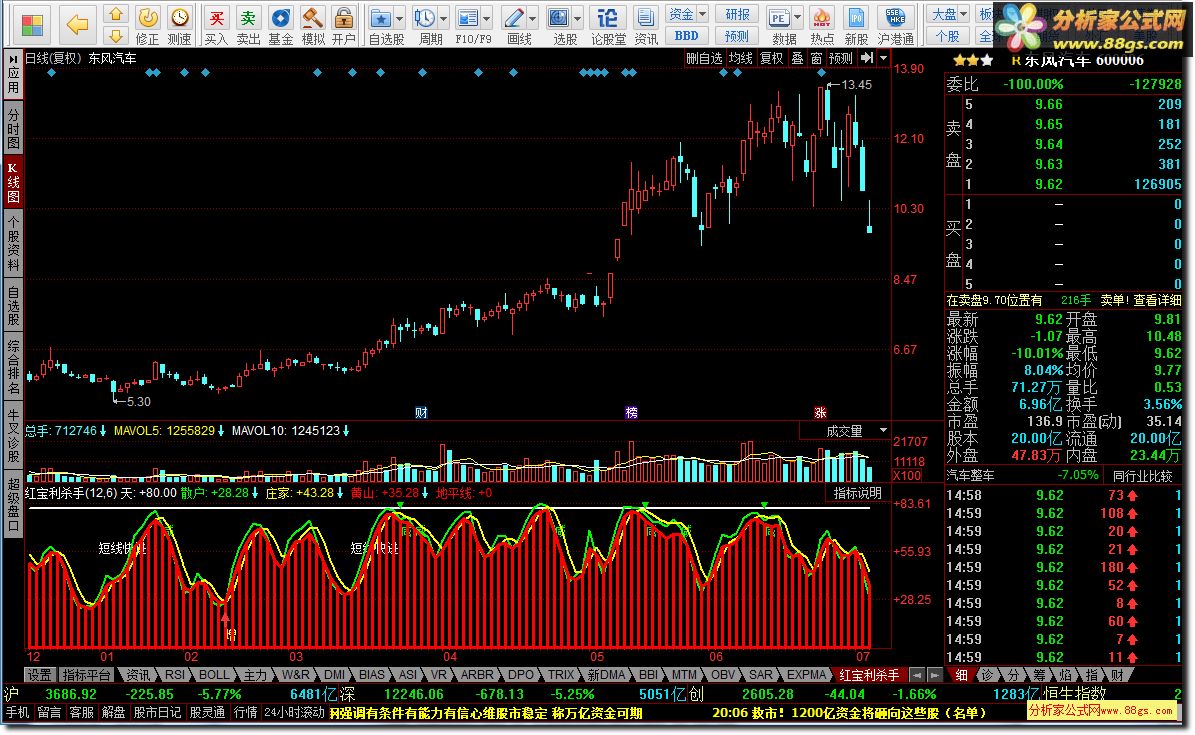Click the skip-to-end arrow on chart toolbar

click(x=867, y=58)
